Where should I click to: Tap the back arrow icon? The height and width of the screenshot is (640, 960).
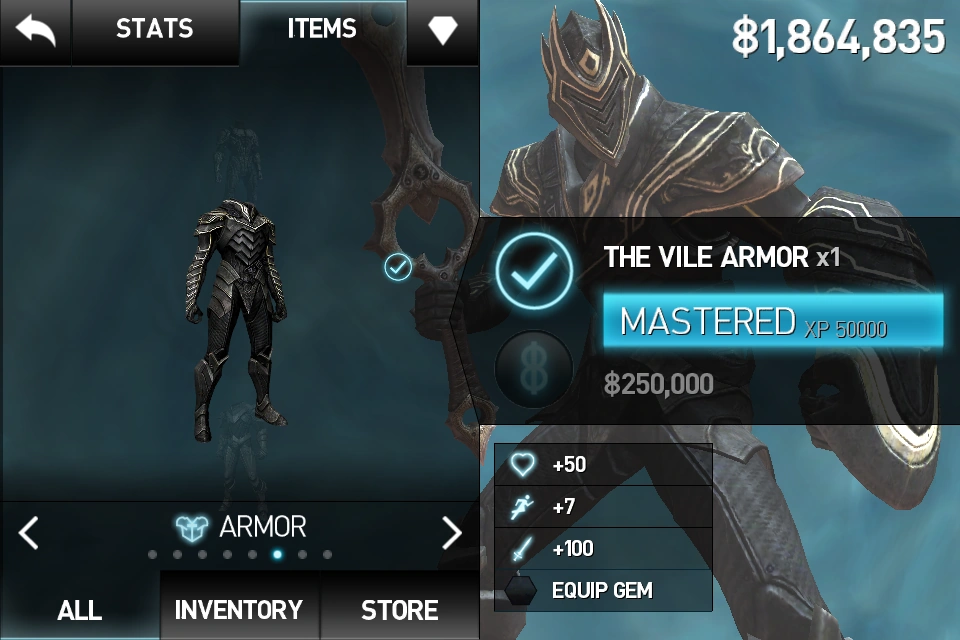click(x=36, y=30)
